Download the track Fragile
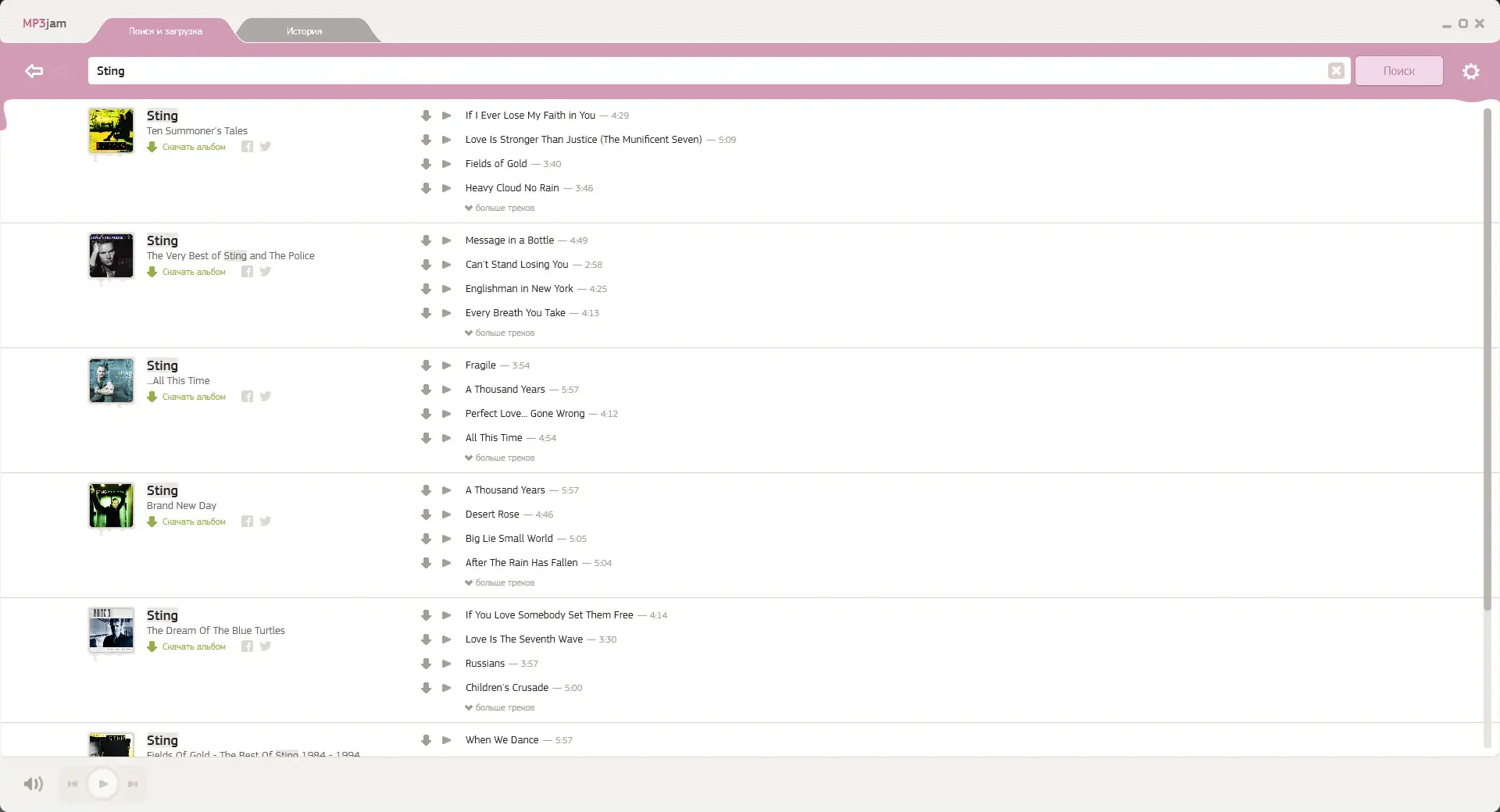1500x812 pixels. [426, 365]
